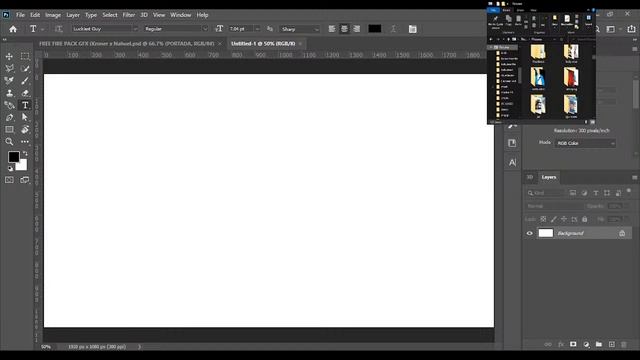
Task: Filter layers by pixel layers
Action: coord(573,193)
